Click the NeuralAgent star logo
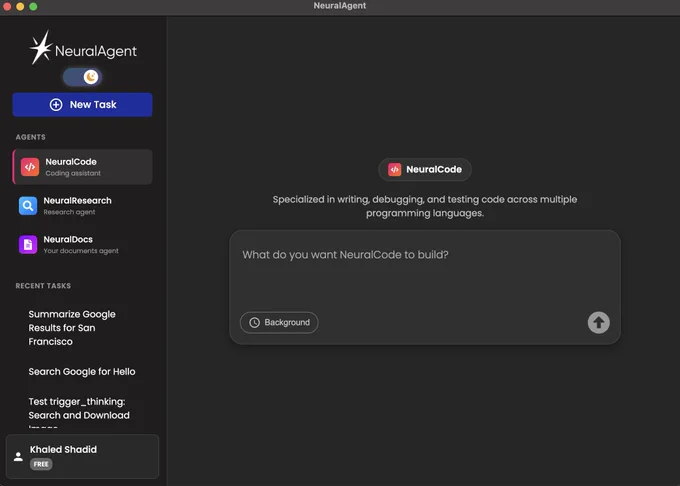 tap(41, 47)
